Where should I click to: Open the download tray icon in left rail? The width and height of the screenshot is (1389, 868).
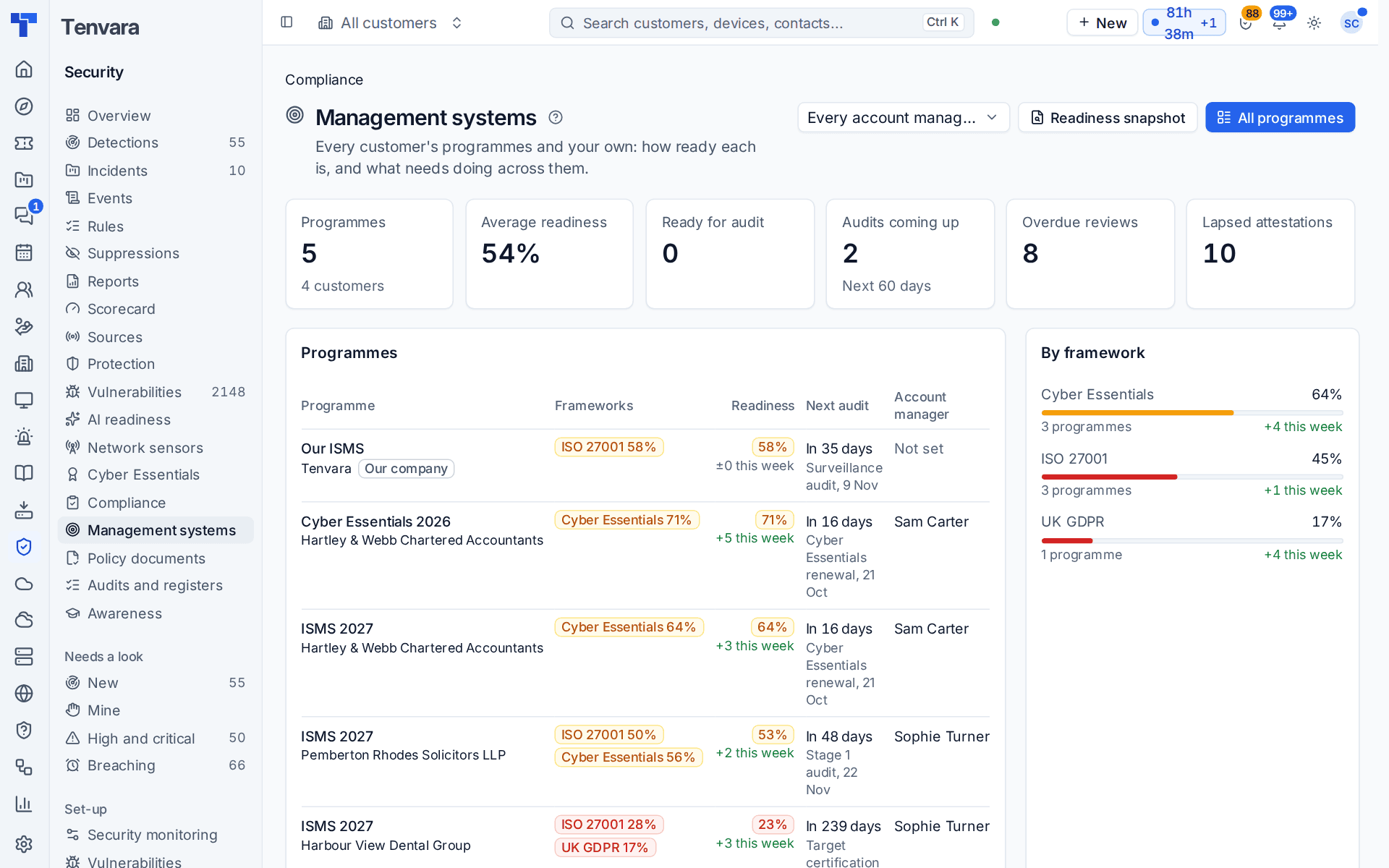coord(24,510)
